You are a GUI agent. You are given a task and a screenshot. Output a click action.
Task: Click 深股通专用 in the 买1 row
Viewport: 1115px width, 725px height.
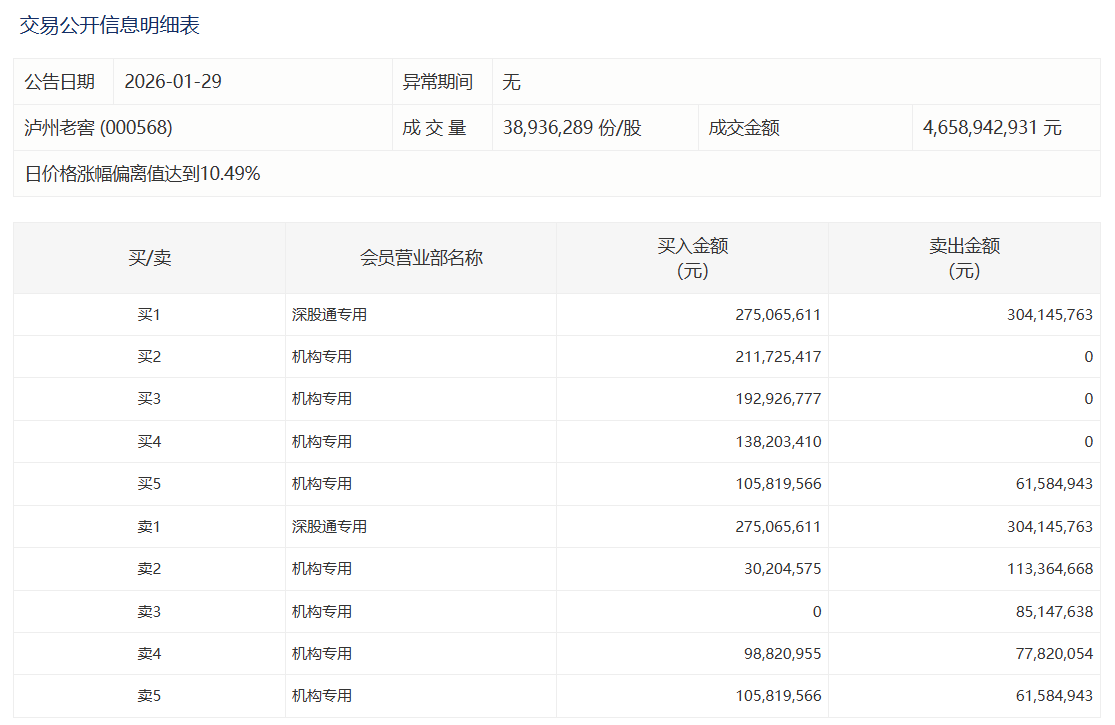(329, 315)
